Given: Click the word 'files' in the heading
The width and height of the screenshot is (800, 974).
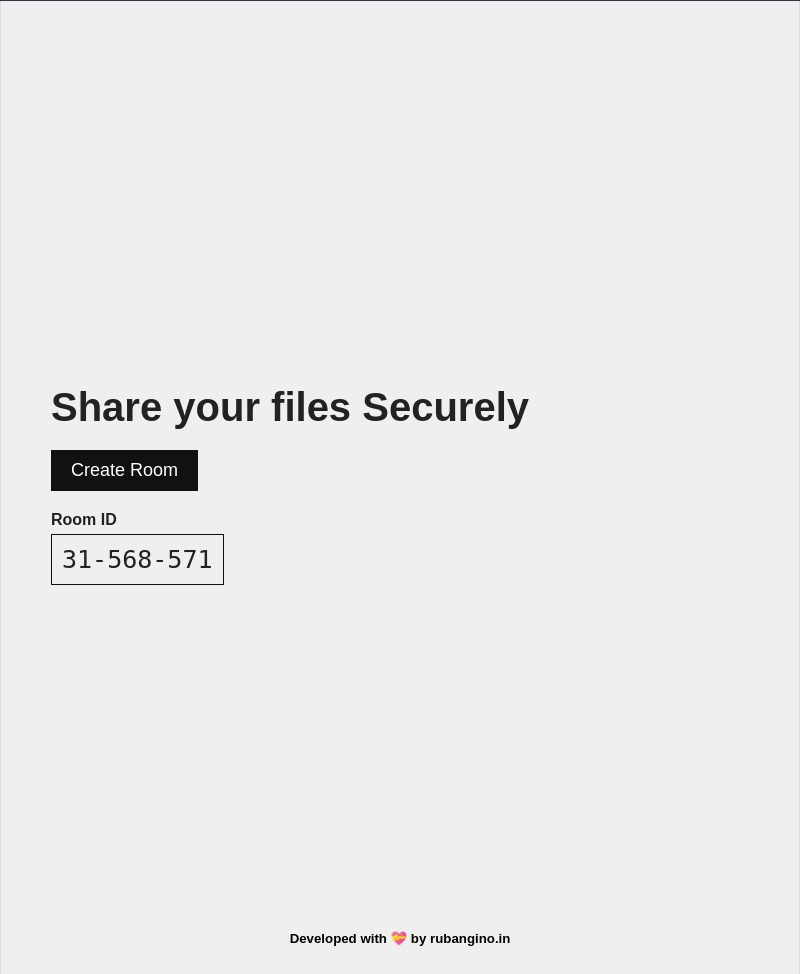Looking at the screenshot, I should 311,407.
